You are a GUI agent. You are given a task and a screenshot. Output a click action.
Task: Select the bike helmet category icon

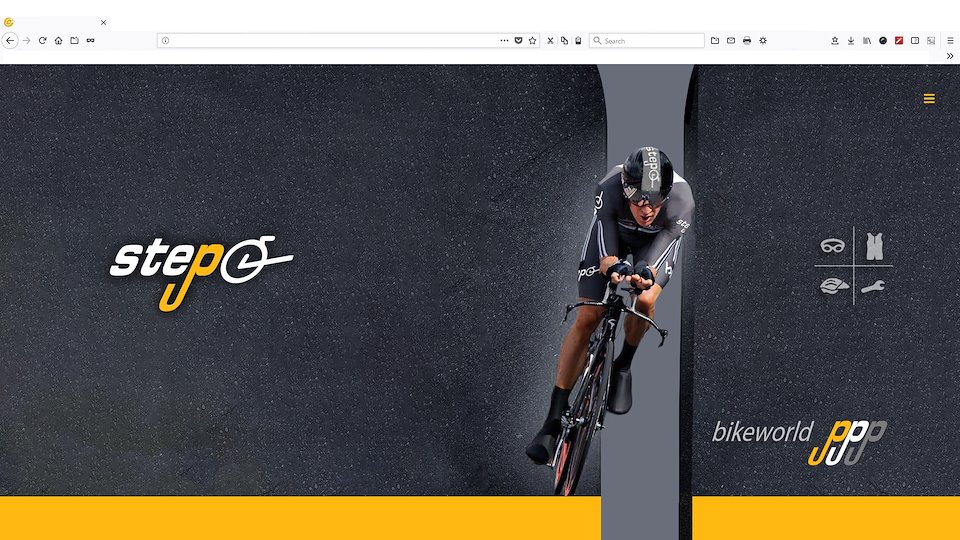point(834,285)
